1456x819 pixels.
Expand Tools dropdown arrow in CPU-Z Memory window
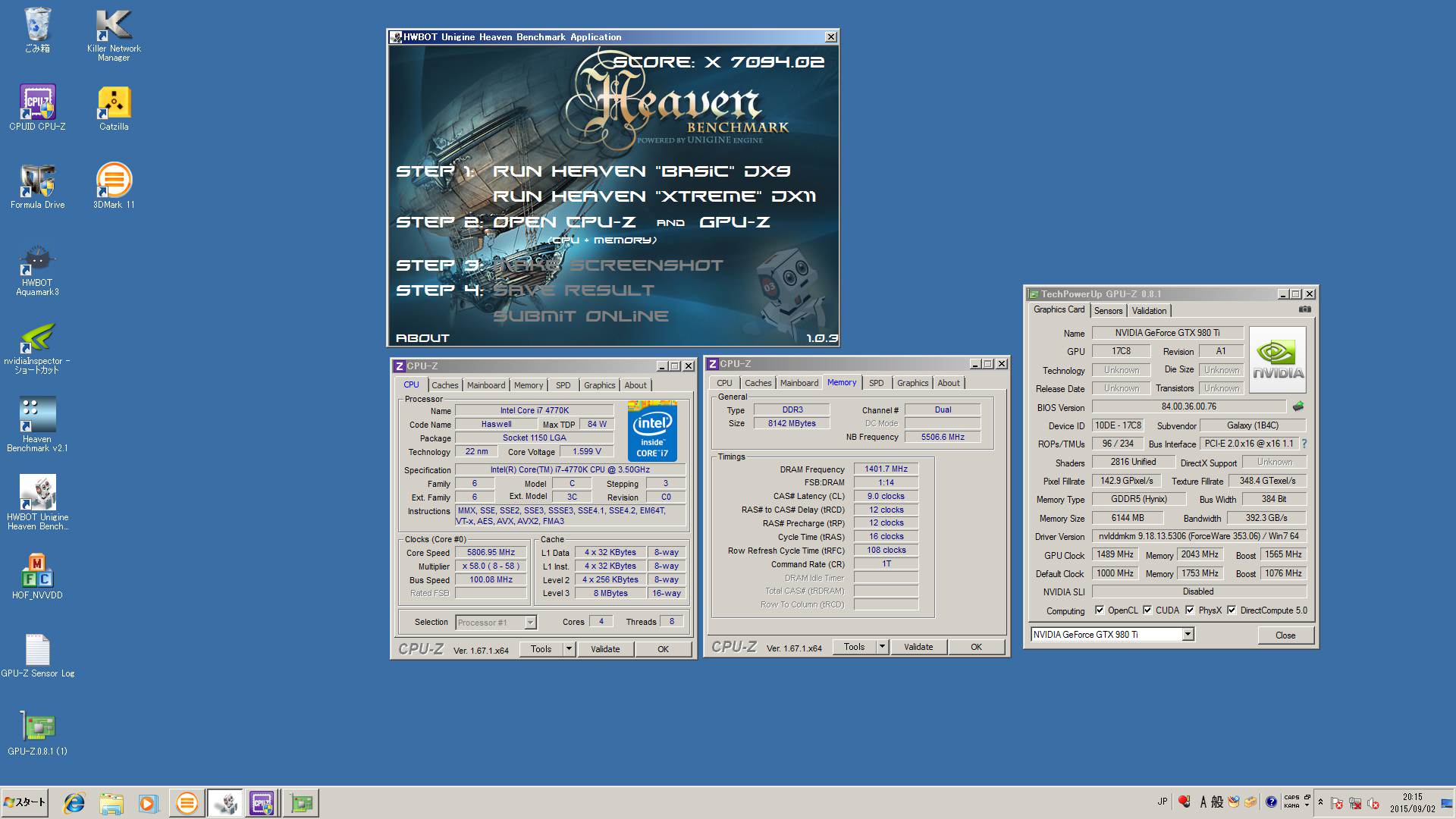882,647
